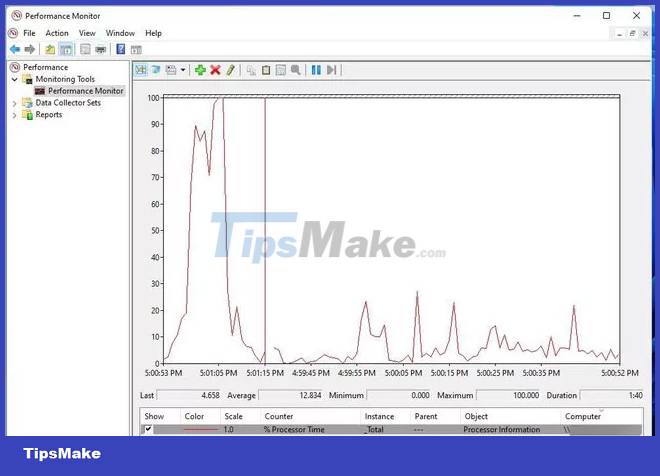Select Reports in the tree
This screenshot has height=476, width=660.
click(x=48, y=114)
